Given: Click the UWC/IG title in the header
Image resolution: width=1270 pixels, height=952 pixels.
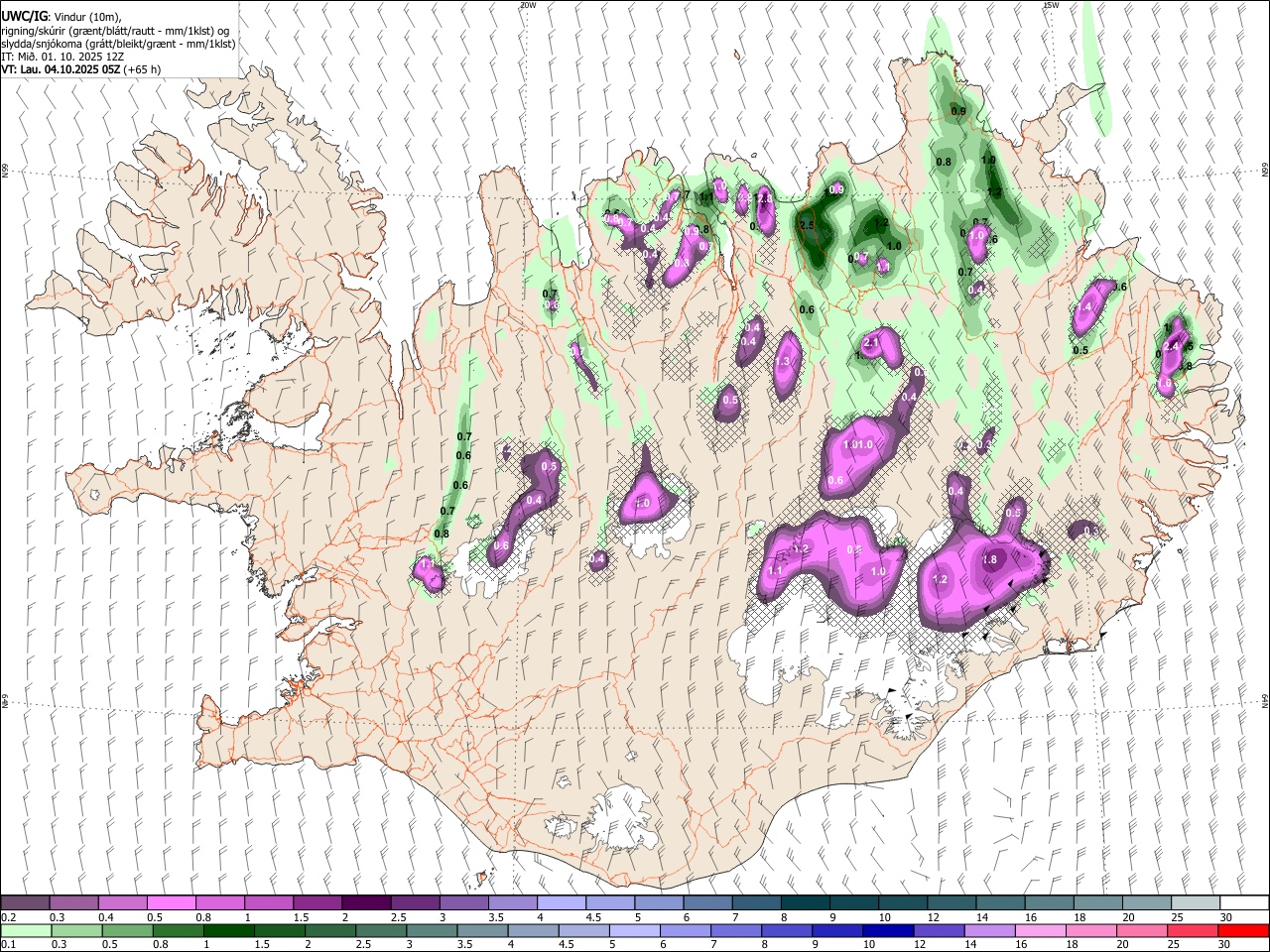Looking at the screenshot, I should coord(24,17).
